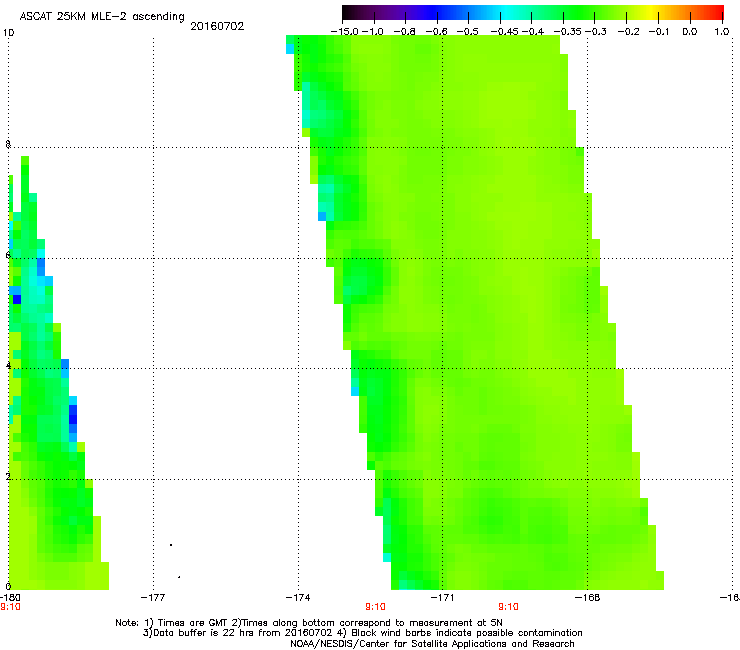This screenshot has width=740, height=650.
Task: Select the 'Data buffer is 22 hrs' note line
Action: coord(362,633)
